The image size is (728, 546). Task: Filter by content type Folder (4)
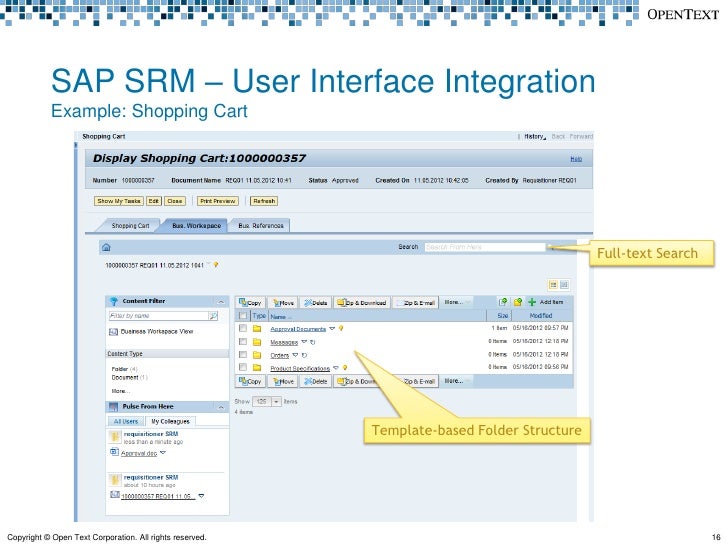tap(124, 369)
